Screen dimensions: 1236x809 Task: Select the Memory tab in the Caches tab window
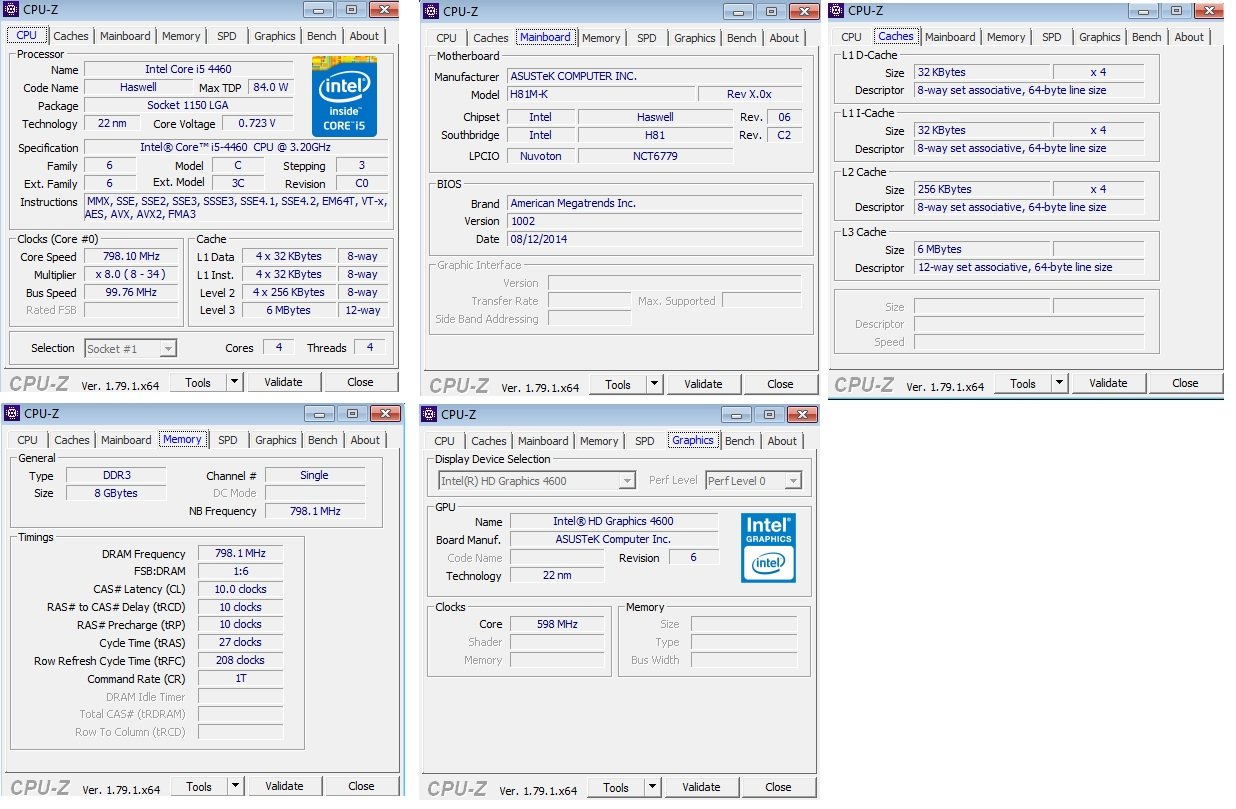pos(1006,37)
